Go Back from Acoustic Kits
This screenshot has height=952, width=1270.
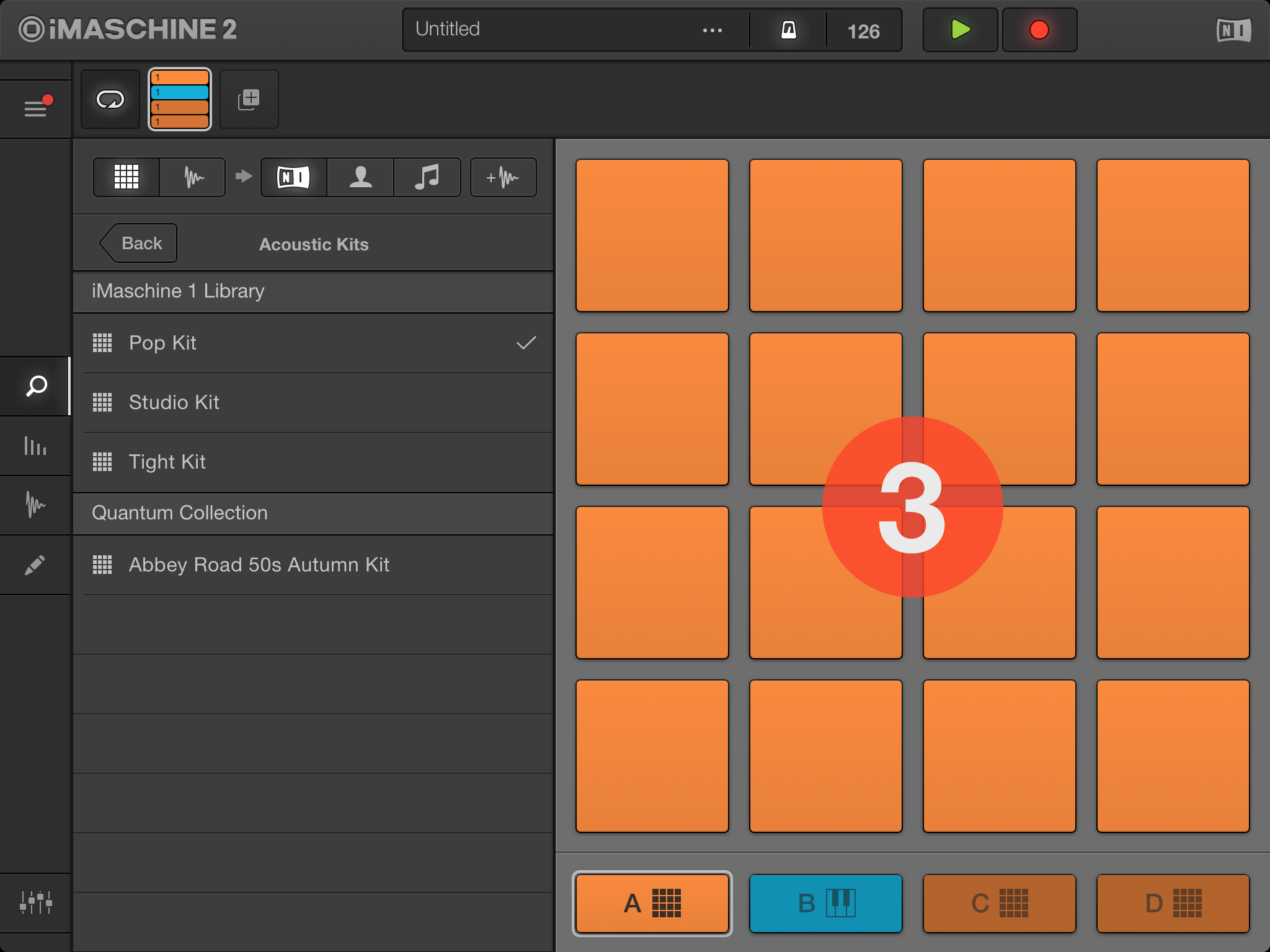(139, 243)
